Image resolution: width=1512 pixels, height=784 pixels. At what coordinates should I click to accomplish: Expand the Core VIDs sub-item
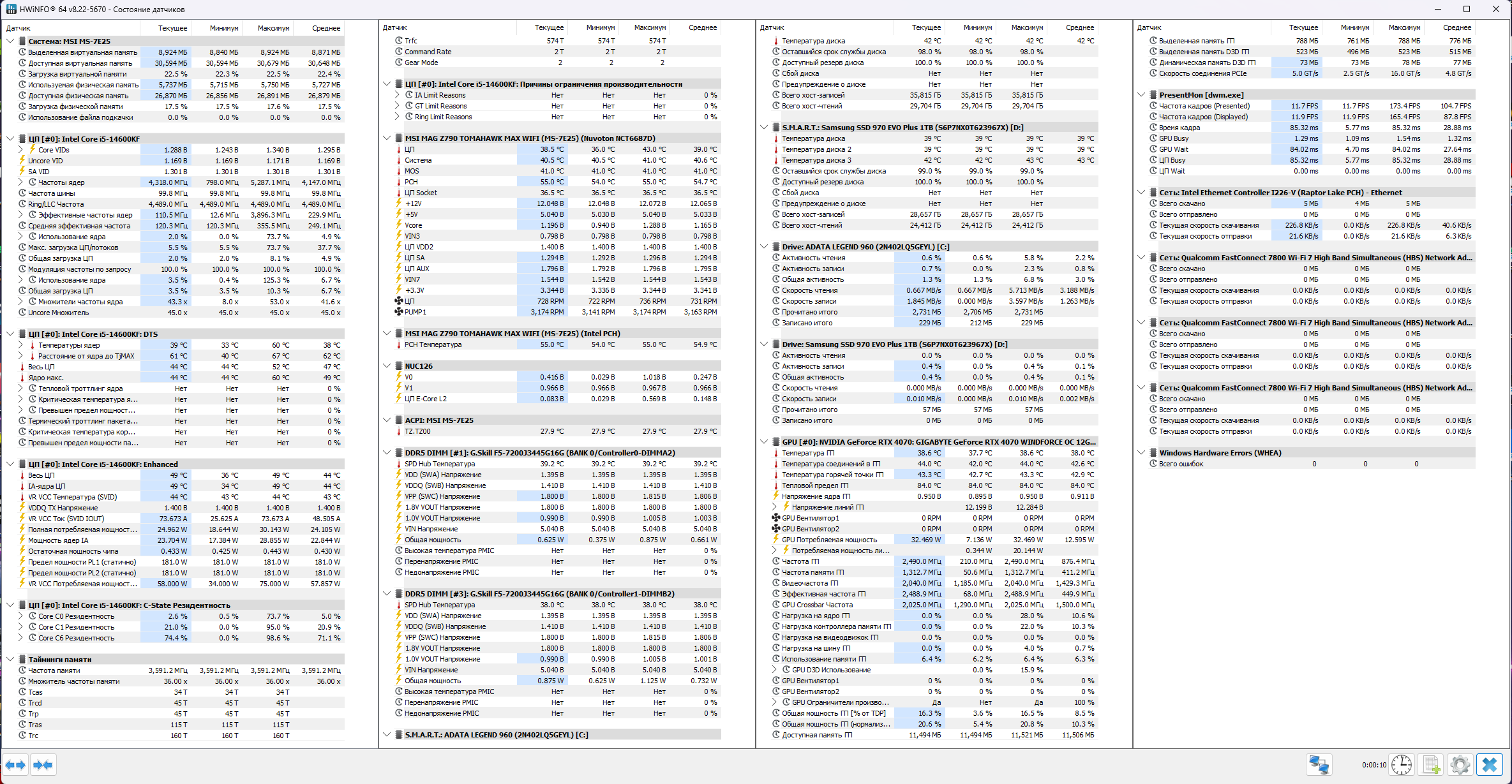pos(20,150)
